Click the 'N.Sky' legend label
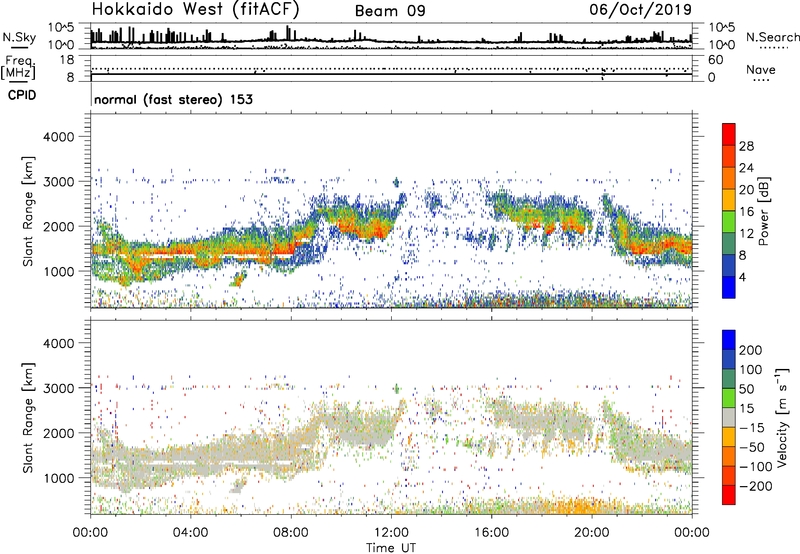 tap(19, 37)
